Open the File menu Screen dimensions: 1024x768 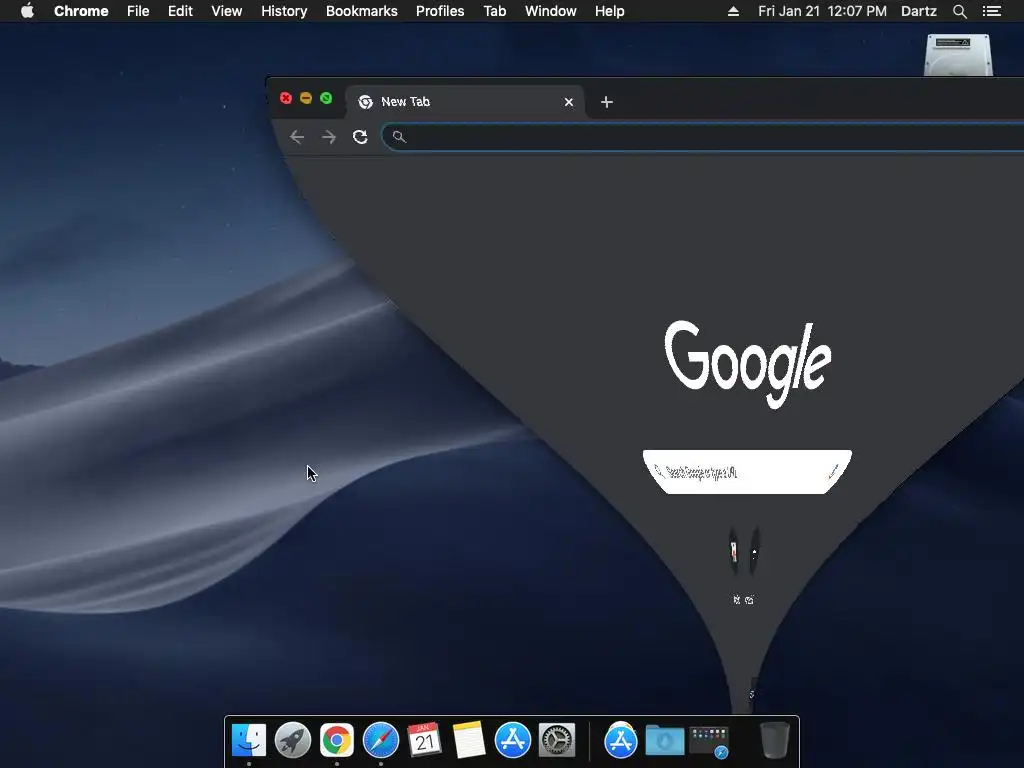(x=138, y=11)
